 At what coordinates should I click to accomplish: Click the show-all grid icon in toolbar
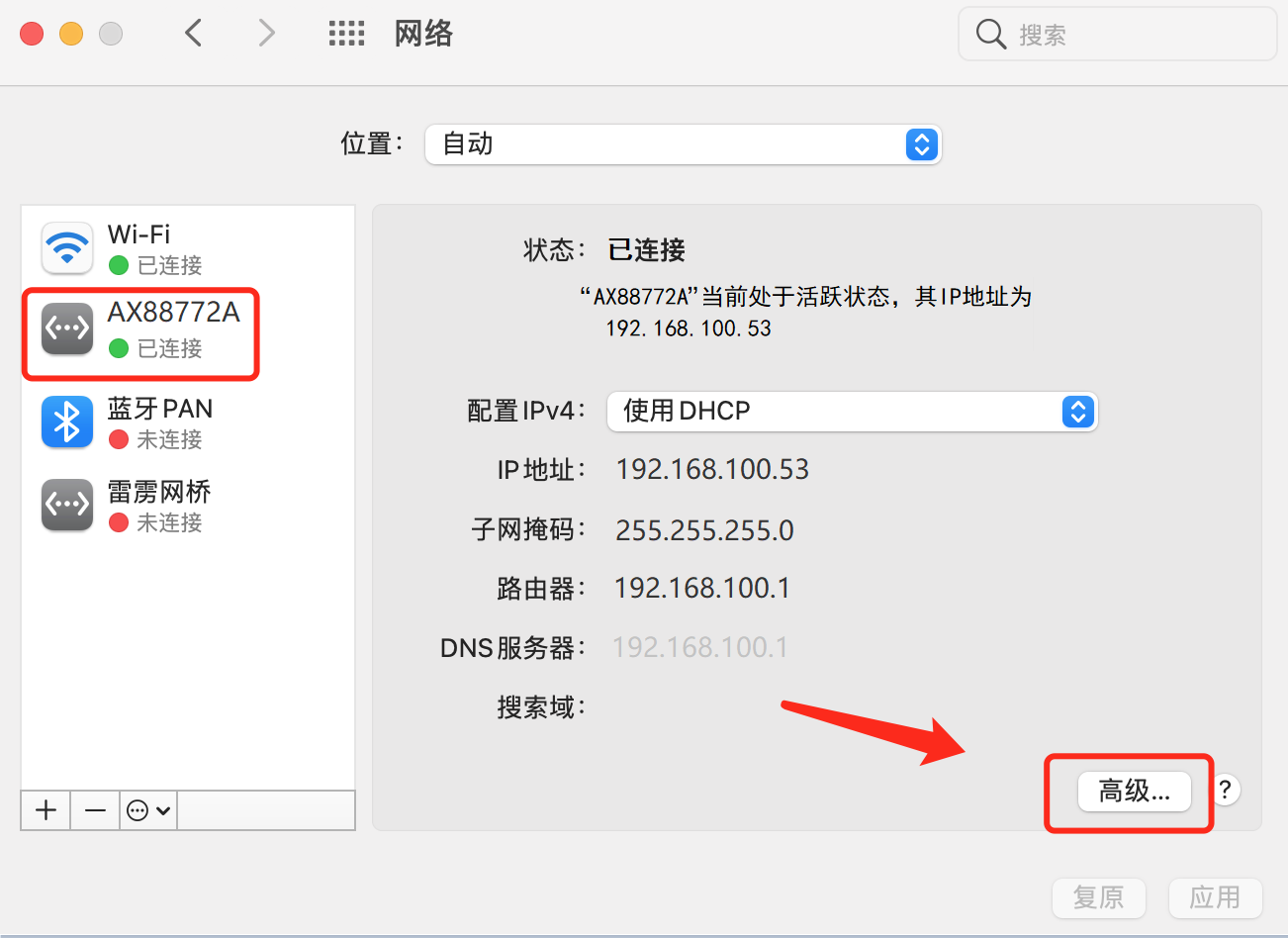tap(346, 34)
